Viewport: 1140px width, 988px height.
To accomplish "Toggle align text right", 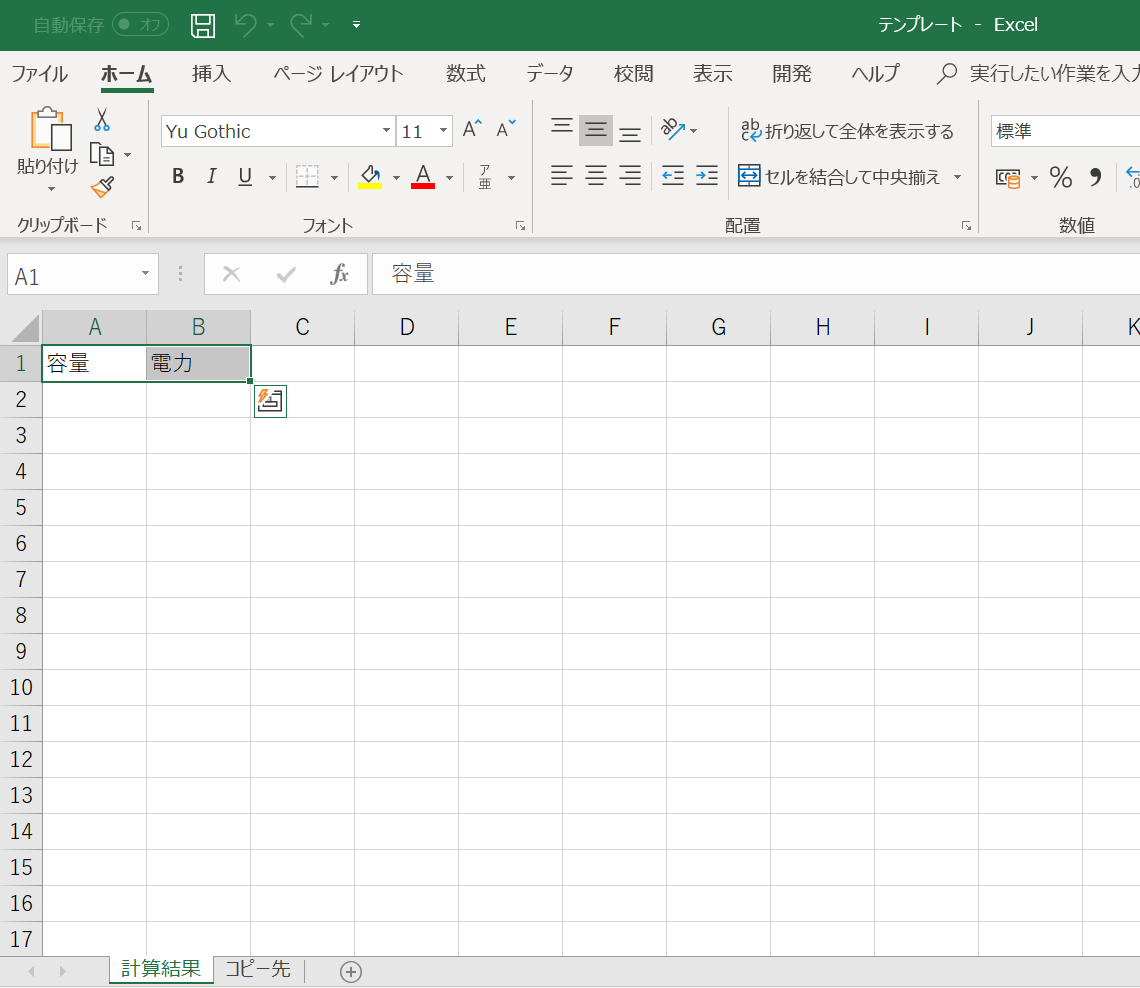I will click(x=630, y=176).
